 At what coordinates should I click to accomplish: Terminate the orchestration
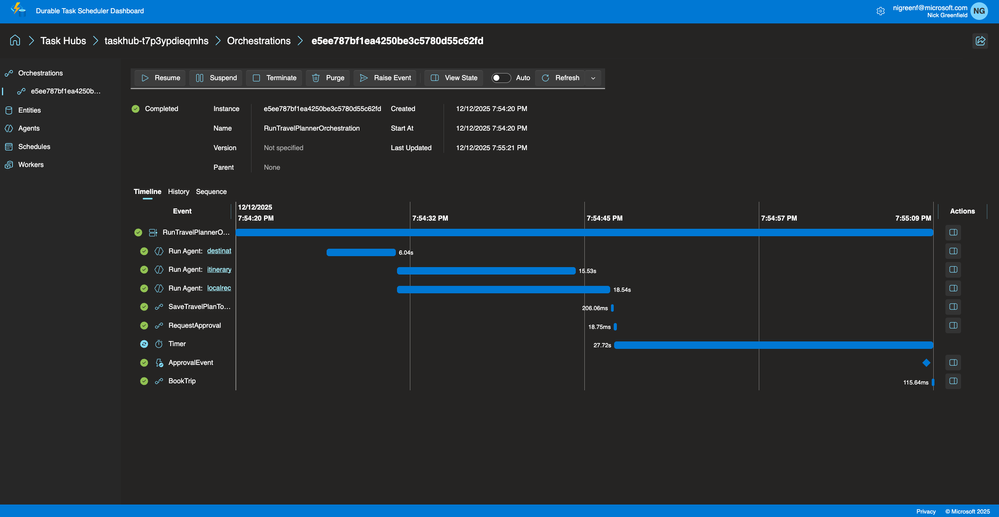click(274, 78)
